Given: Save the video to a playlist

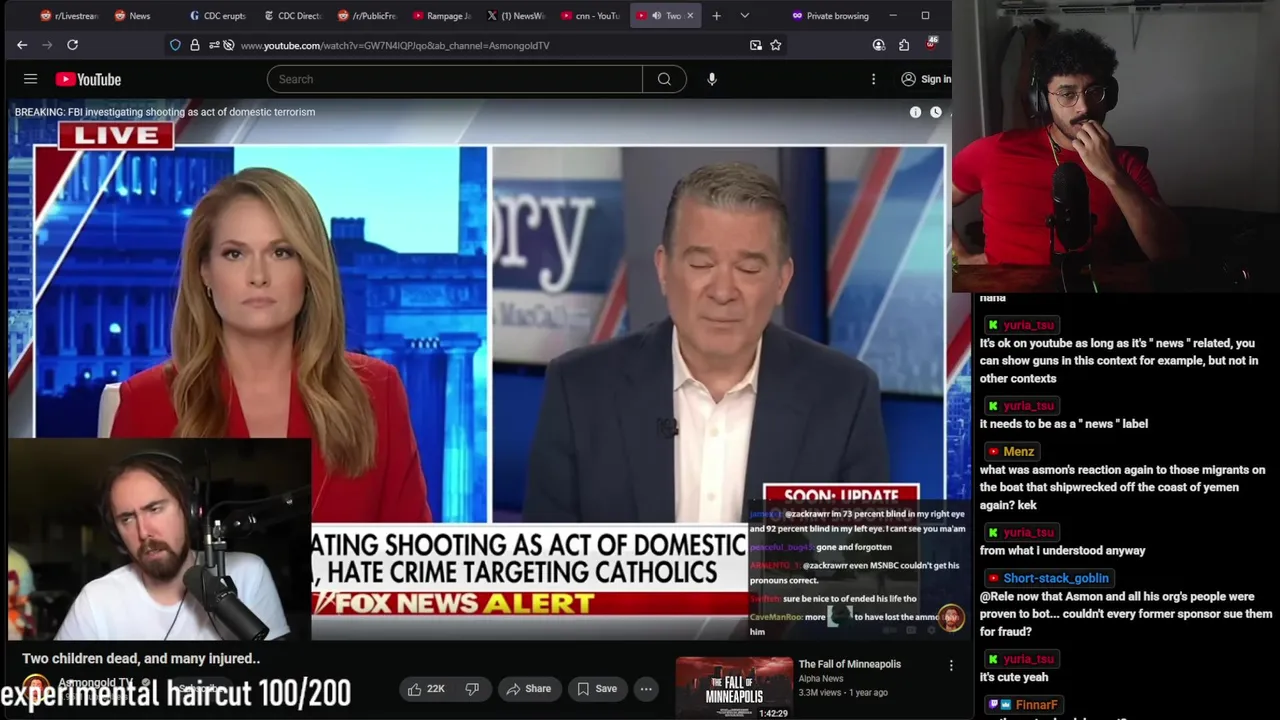Looking at the screenshot, I should (596, 689).
